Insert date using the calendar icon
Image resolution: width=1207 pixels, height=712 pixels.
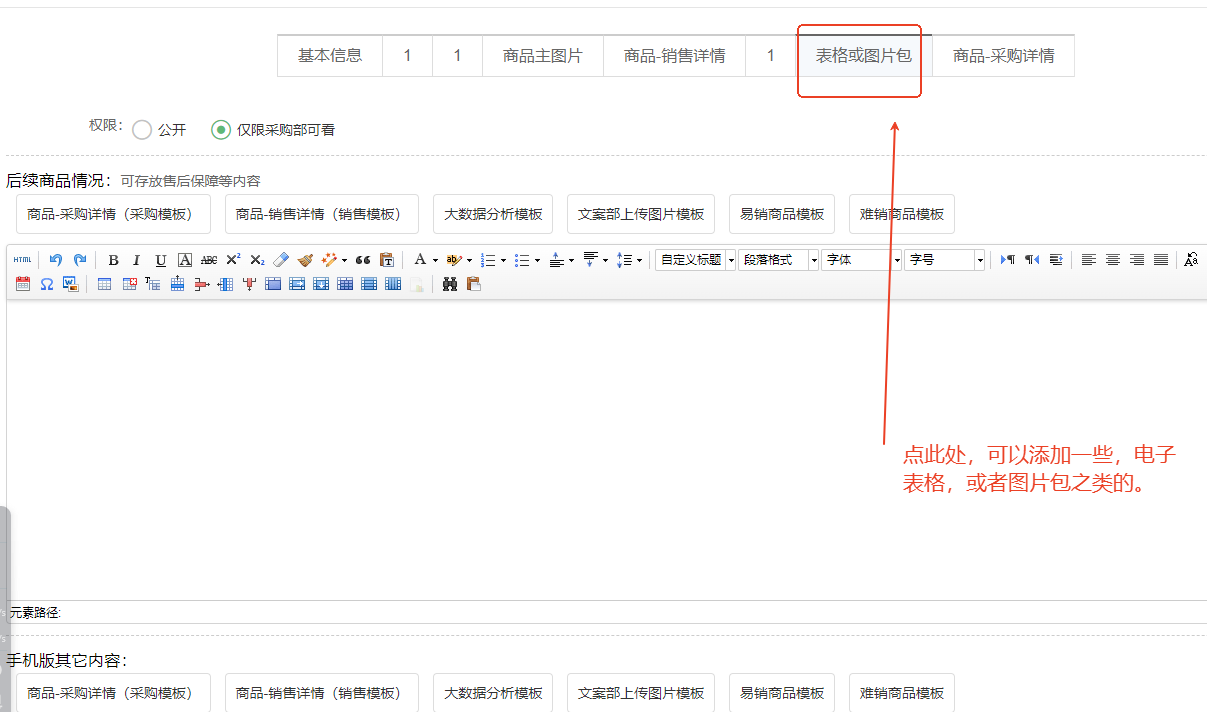[x=23, y=284]
